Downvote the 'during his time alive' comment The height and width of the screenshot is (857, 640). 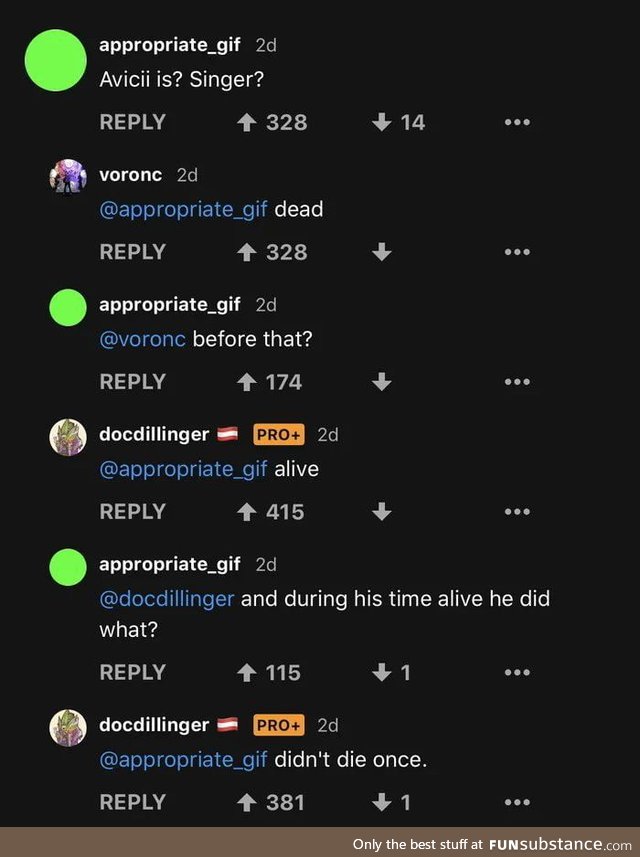381,673
